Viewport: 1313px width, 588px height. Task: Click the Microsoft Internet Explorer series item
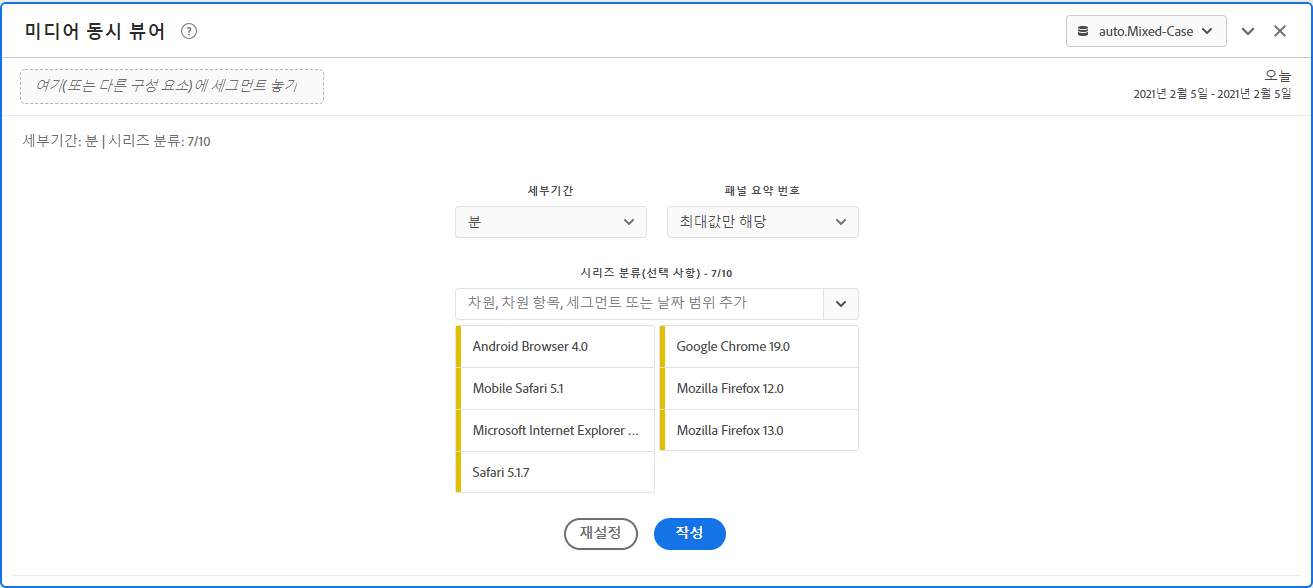pyautogui.click(x=556, y=430)
